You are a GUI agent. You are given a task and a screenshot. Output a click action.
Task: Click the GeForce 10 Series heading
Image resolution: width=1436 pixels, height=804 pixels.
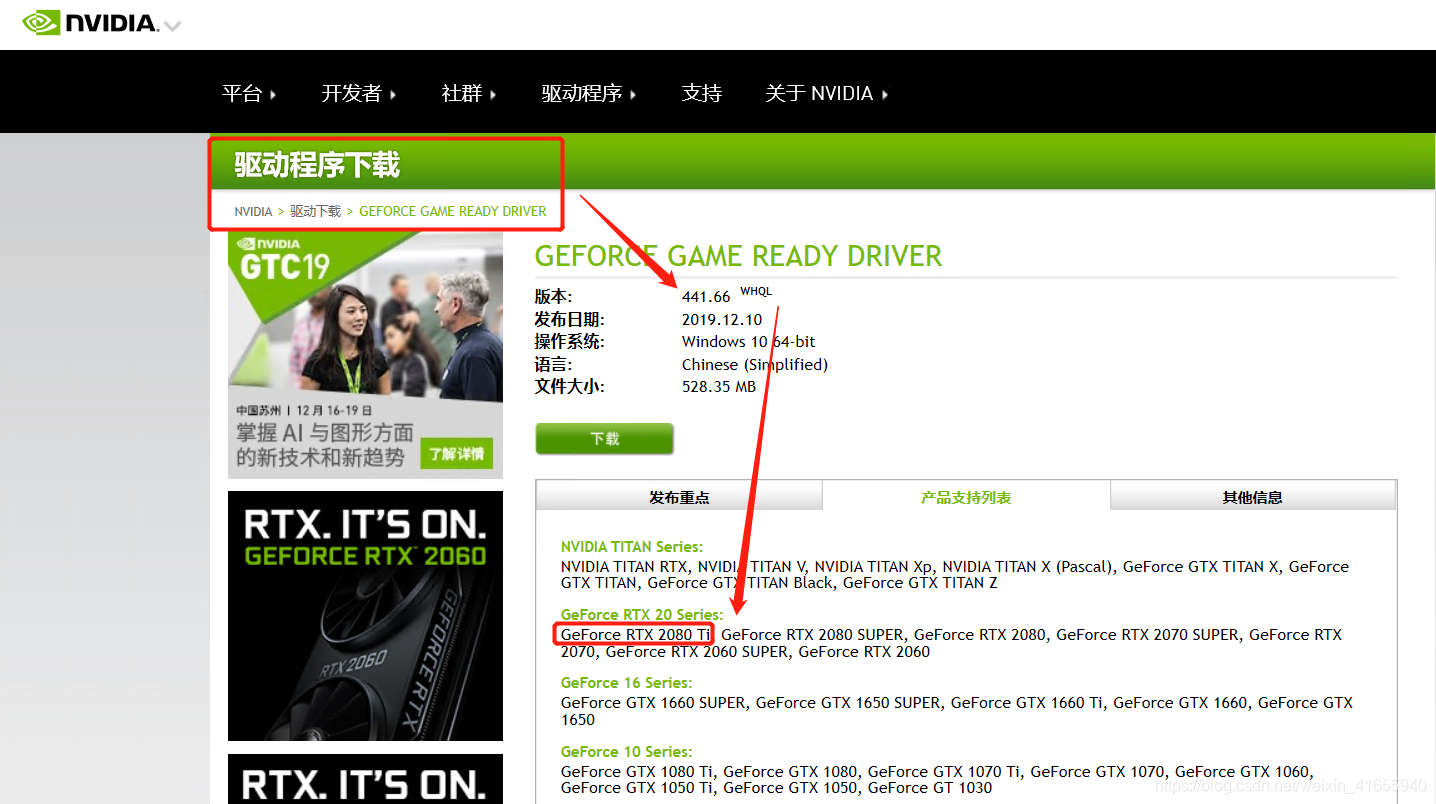626,752
